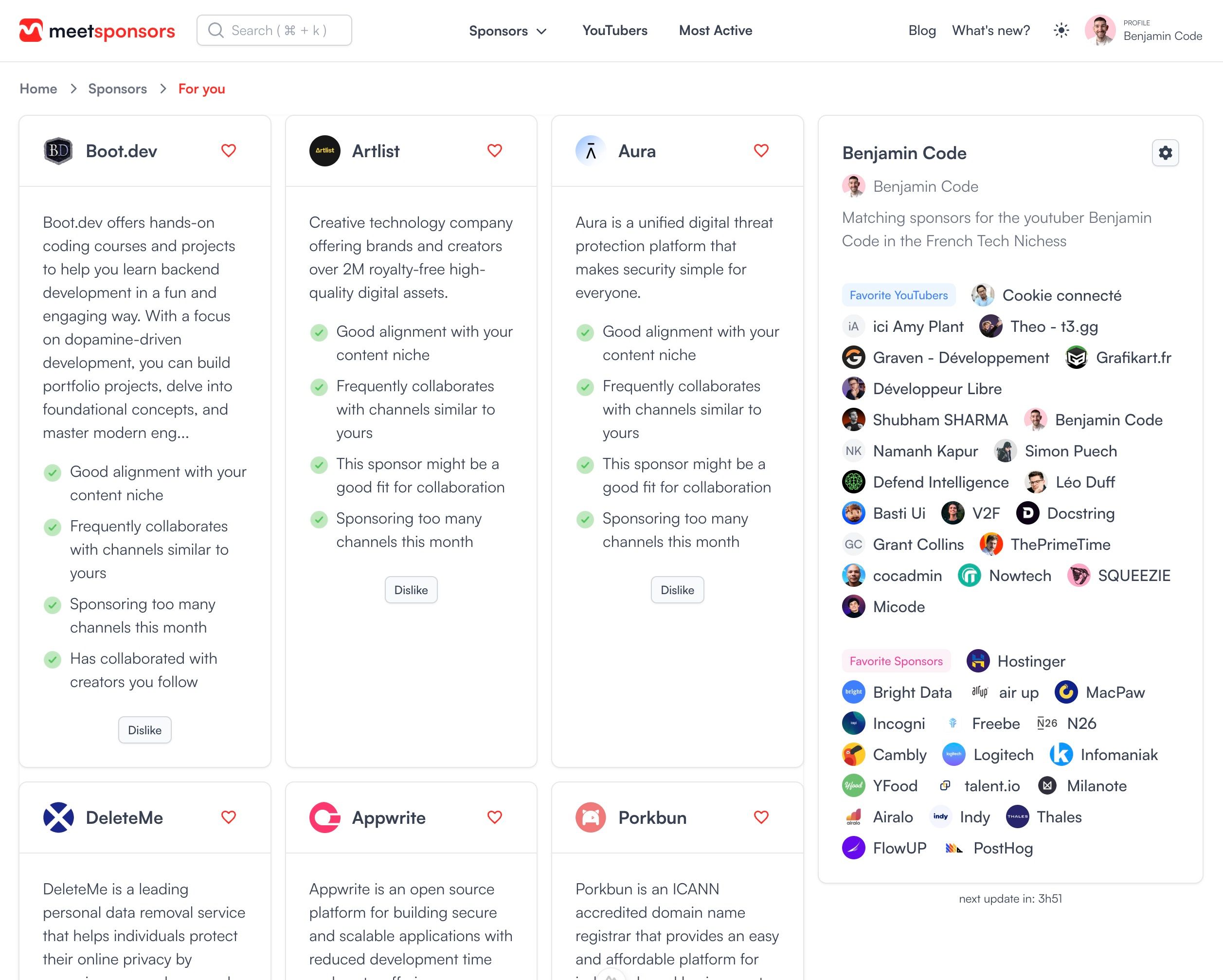Click the Blog menu item
The image size is (1223, 980).
[x=920, y=30]
